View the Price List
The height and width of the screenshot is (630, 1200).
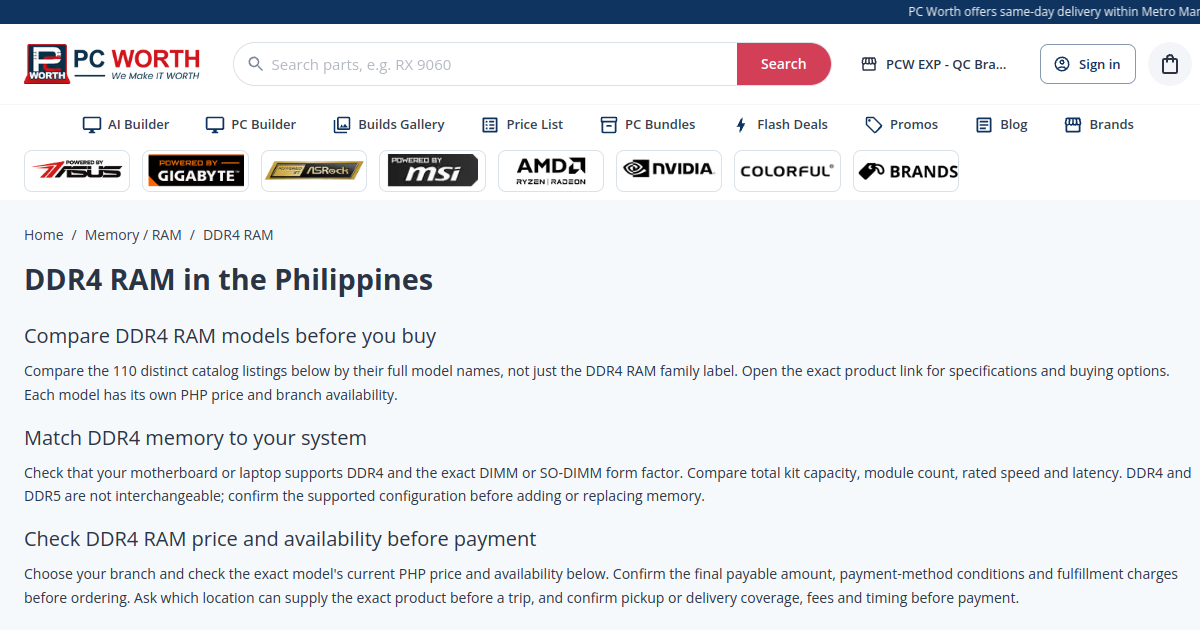tap(523, 125)
